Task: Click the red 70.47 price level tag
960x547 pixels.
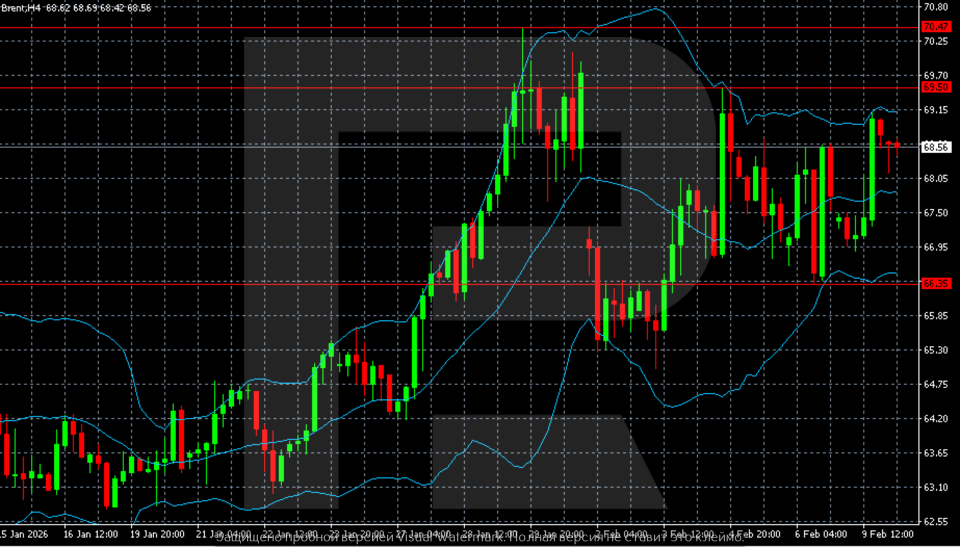Action: click(936, 26)
